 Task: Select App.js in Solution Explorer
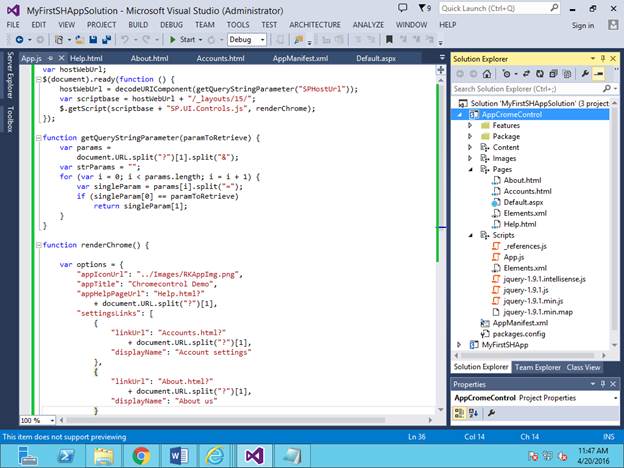[513, 257]
